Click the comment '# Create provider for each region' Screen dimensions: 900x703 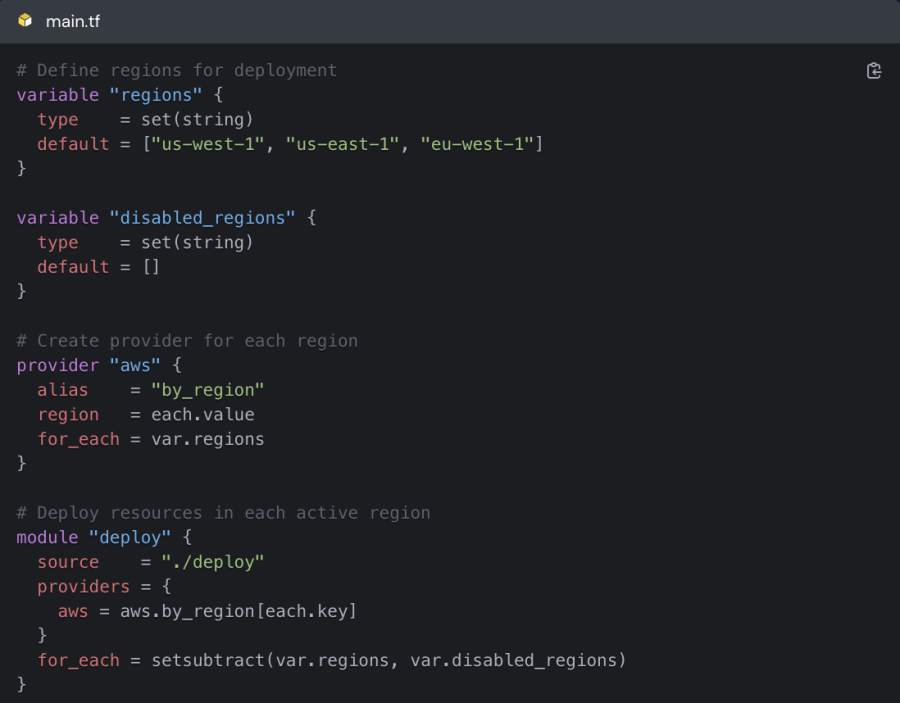click(x=187, y=341)
